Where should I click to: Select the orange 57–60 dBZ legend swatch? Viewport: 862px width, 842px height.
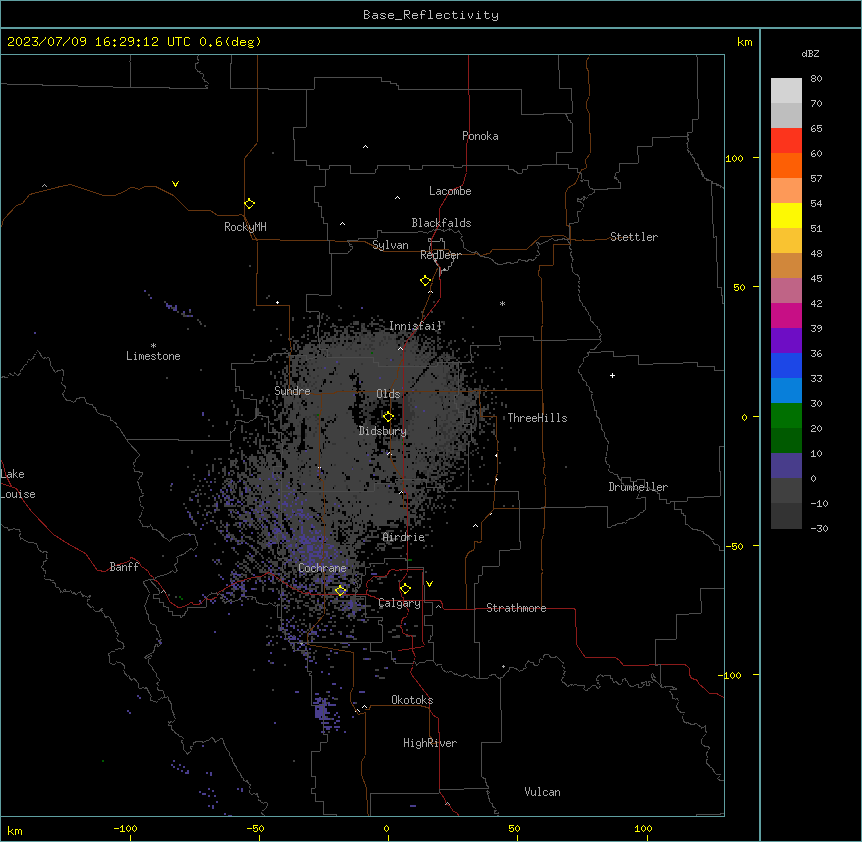click(786, 165)
